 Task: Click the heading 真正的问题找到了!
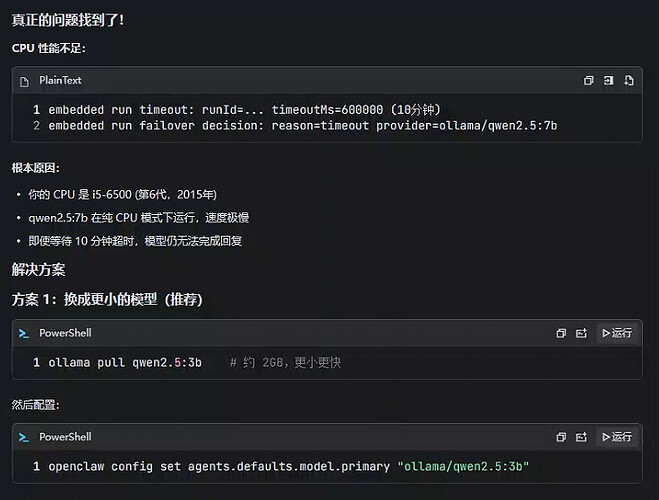click(x=68, y=20)
